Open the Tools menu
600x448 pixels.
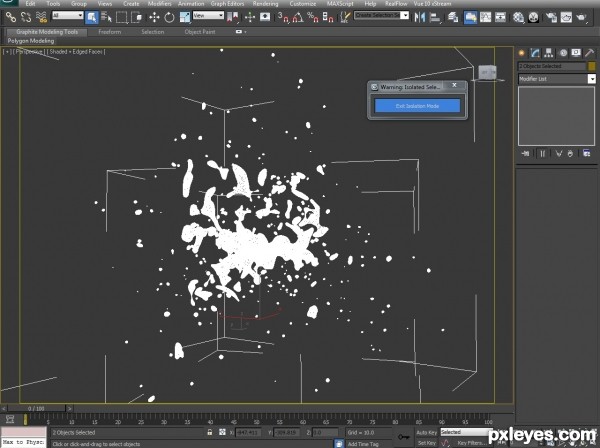[x=53, y=3]
